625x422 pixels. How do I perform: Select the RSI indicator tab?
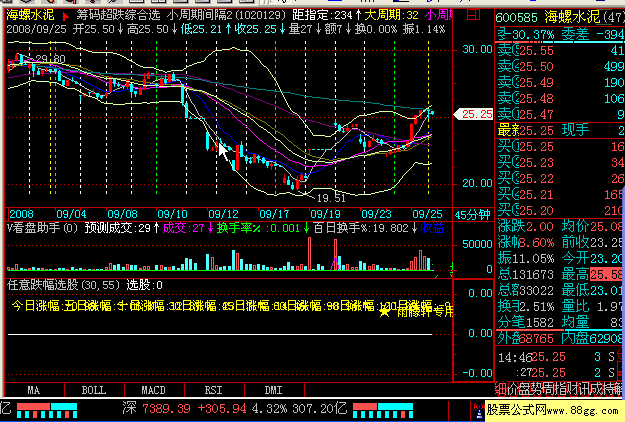[214, 390]
